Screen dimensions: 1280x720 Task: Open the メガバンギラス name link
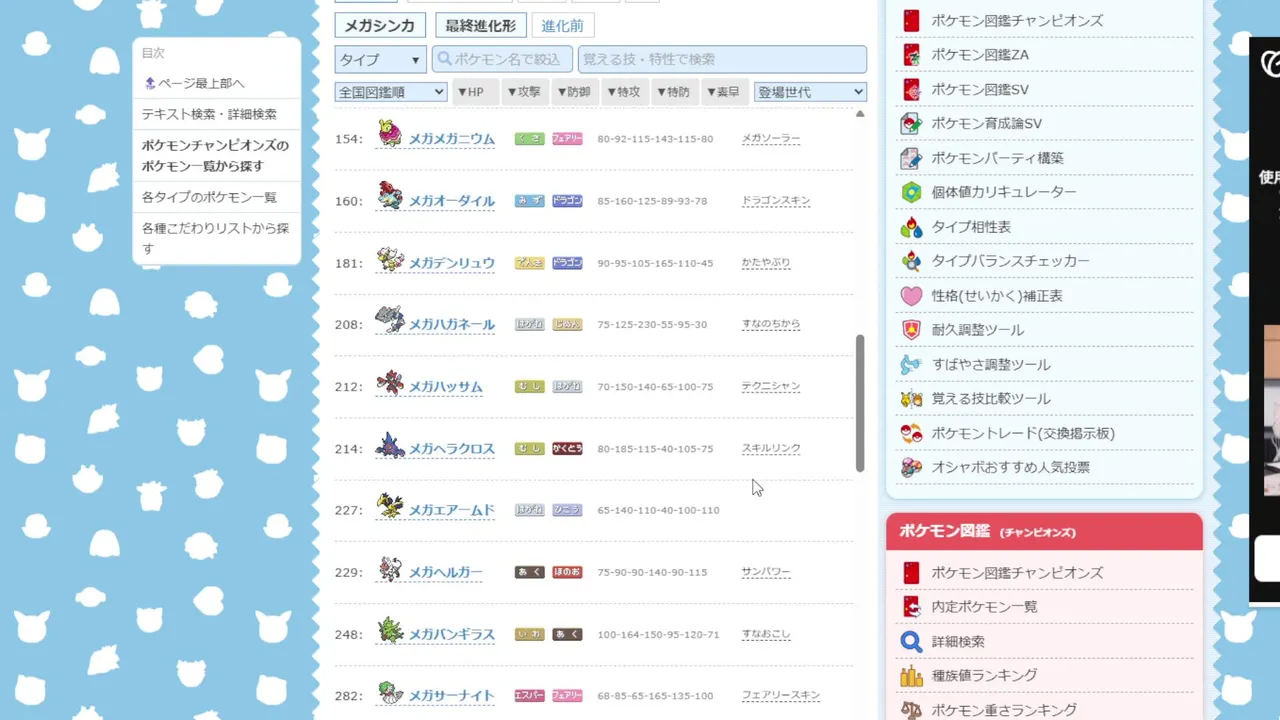coord(451,635)
